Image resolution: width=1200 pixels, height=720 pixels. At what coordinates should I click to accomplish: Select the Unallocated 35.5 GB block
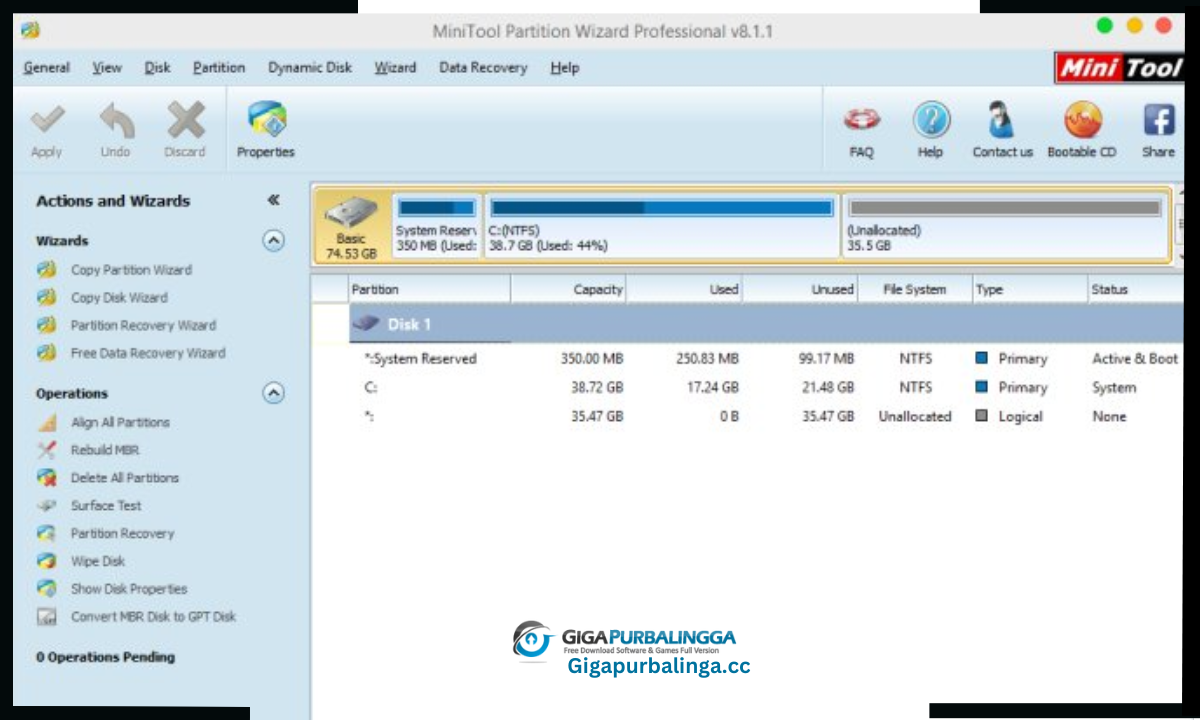click(x=1004, y=227)
